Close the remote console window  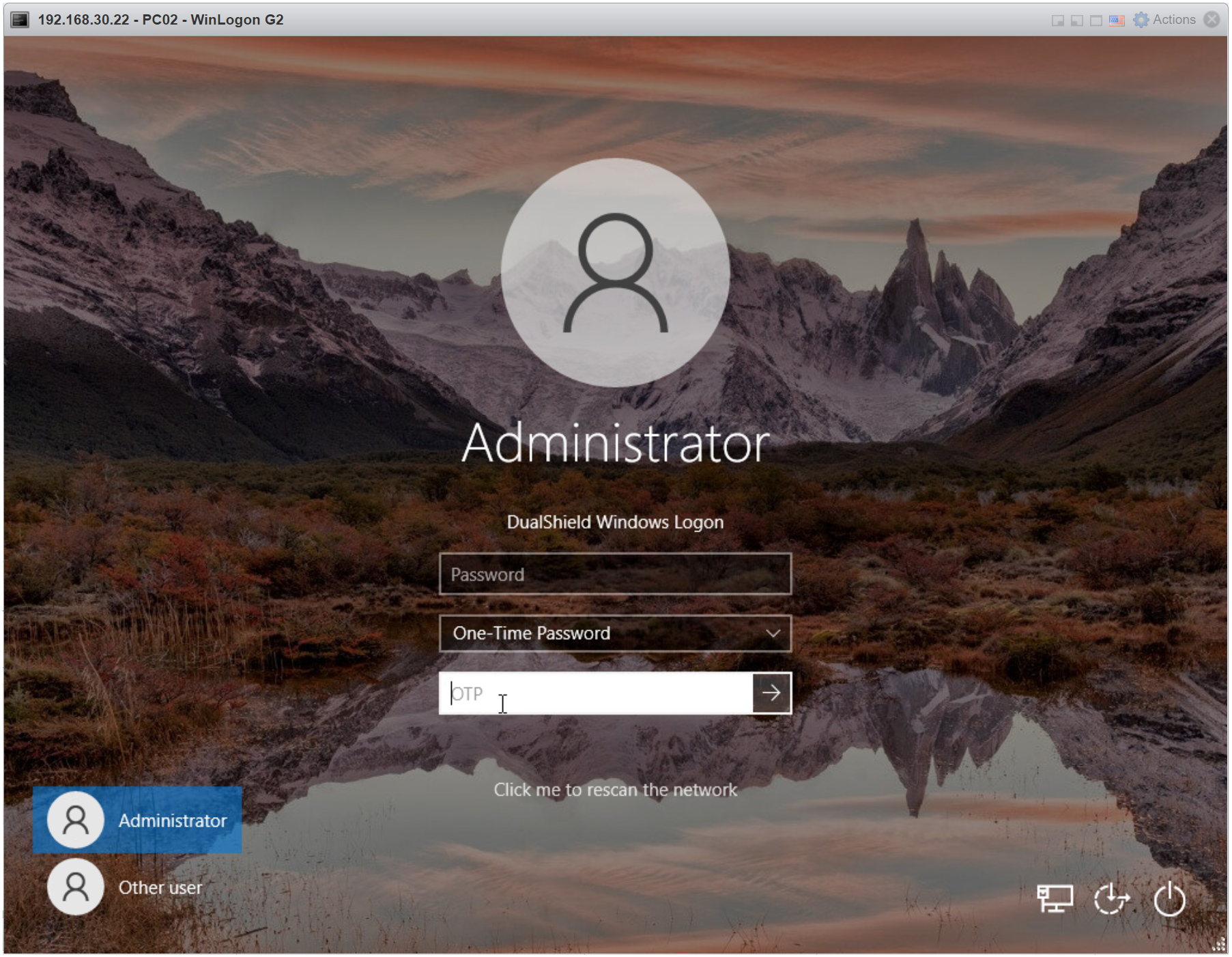tap(1212, 20)
